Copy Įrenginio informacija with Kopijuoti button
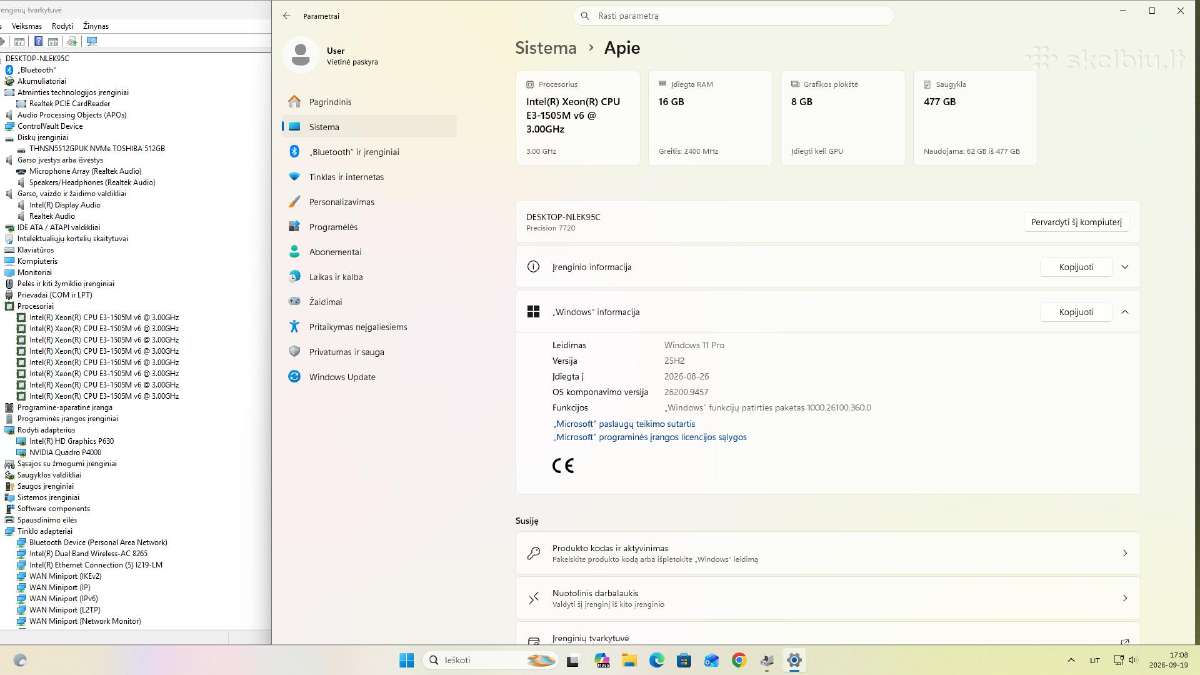The height and width of the screenshot is (675, 1200). click(1076, 267)
